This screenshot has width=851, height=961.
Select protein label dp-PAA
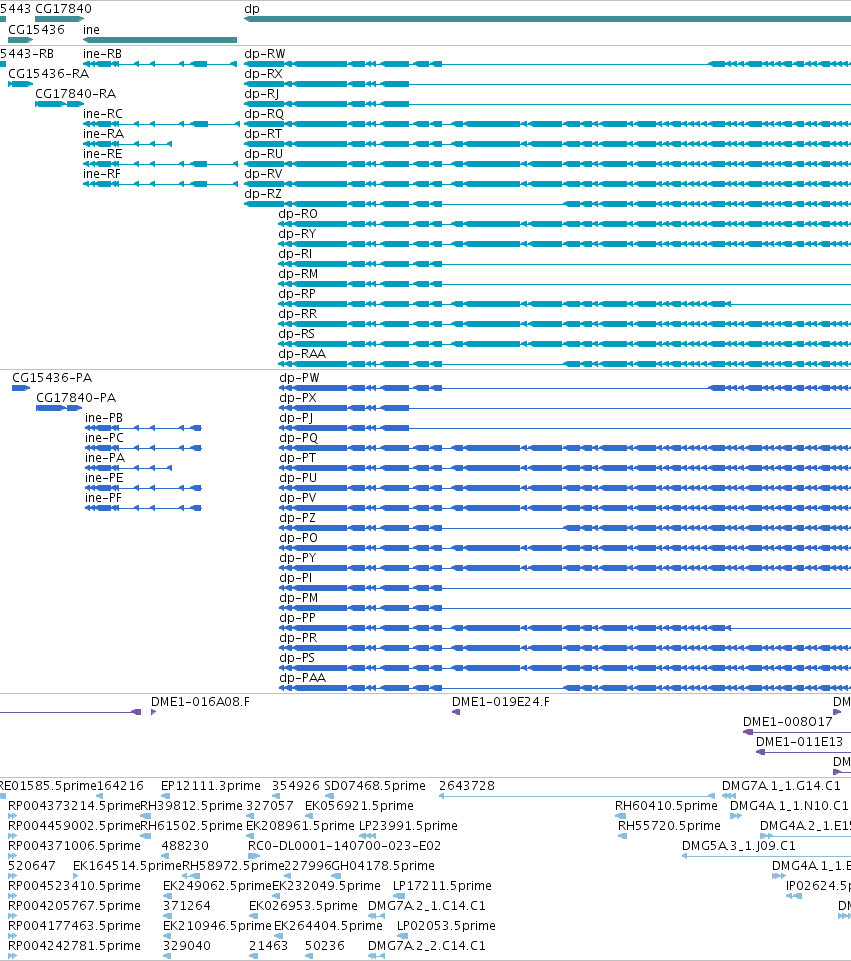pyautogui.click(x=303, y=678)
